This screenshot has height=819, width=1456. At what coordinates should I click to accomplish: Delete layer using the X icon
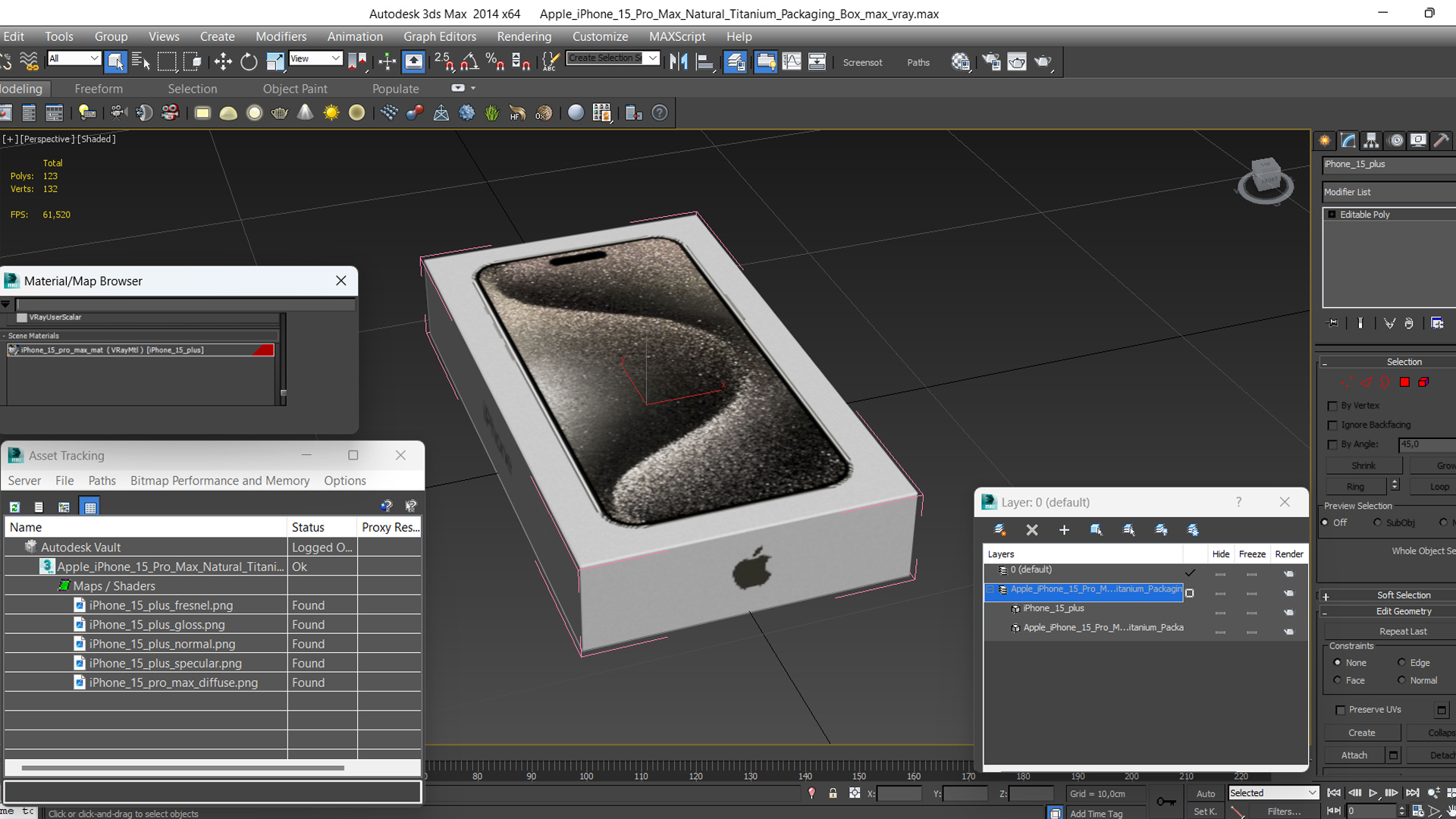point(1032,530)
